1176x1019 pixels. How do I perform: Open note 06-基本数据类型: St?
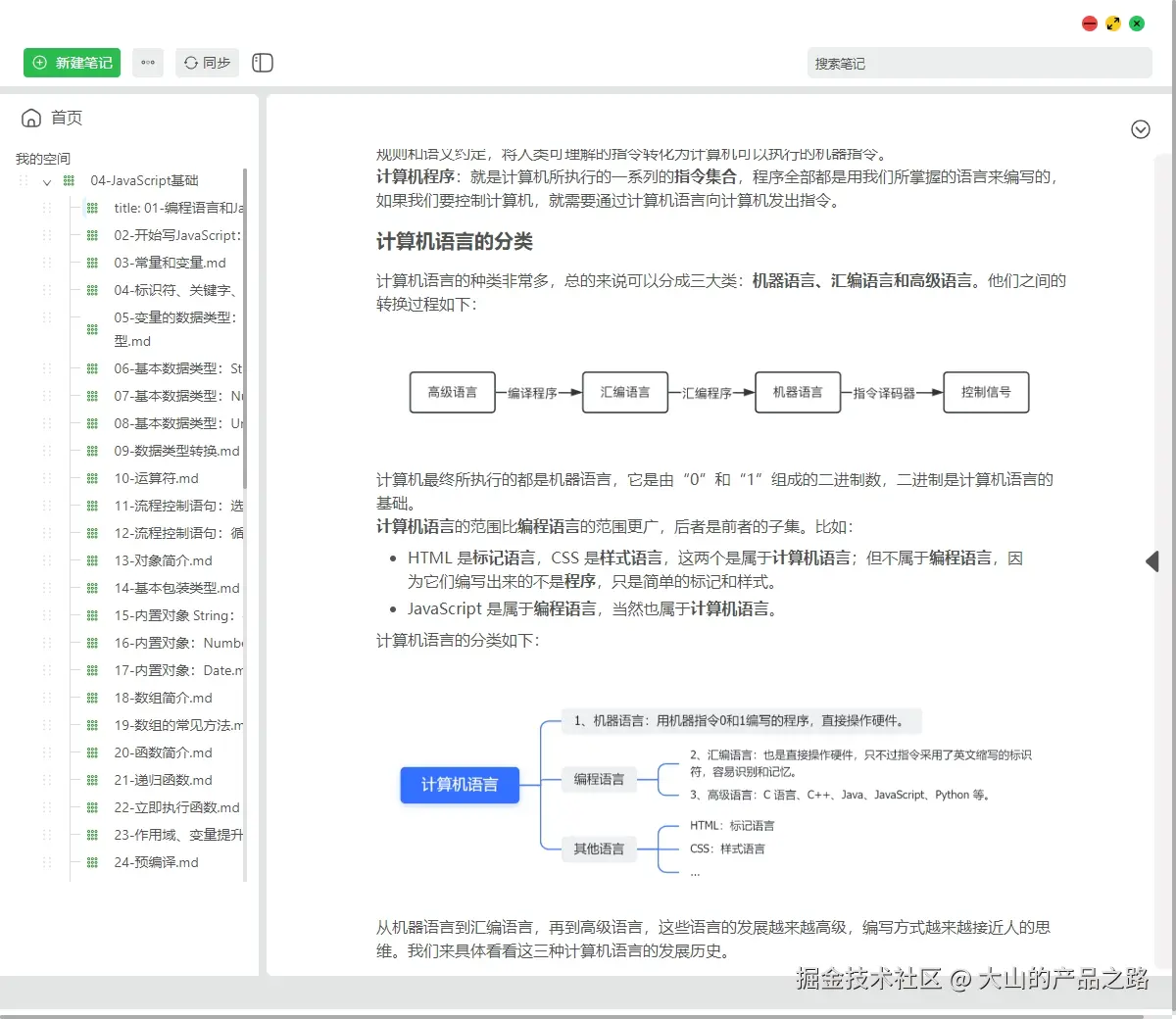point(177,368)
